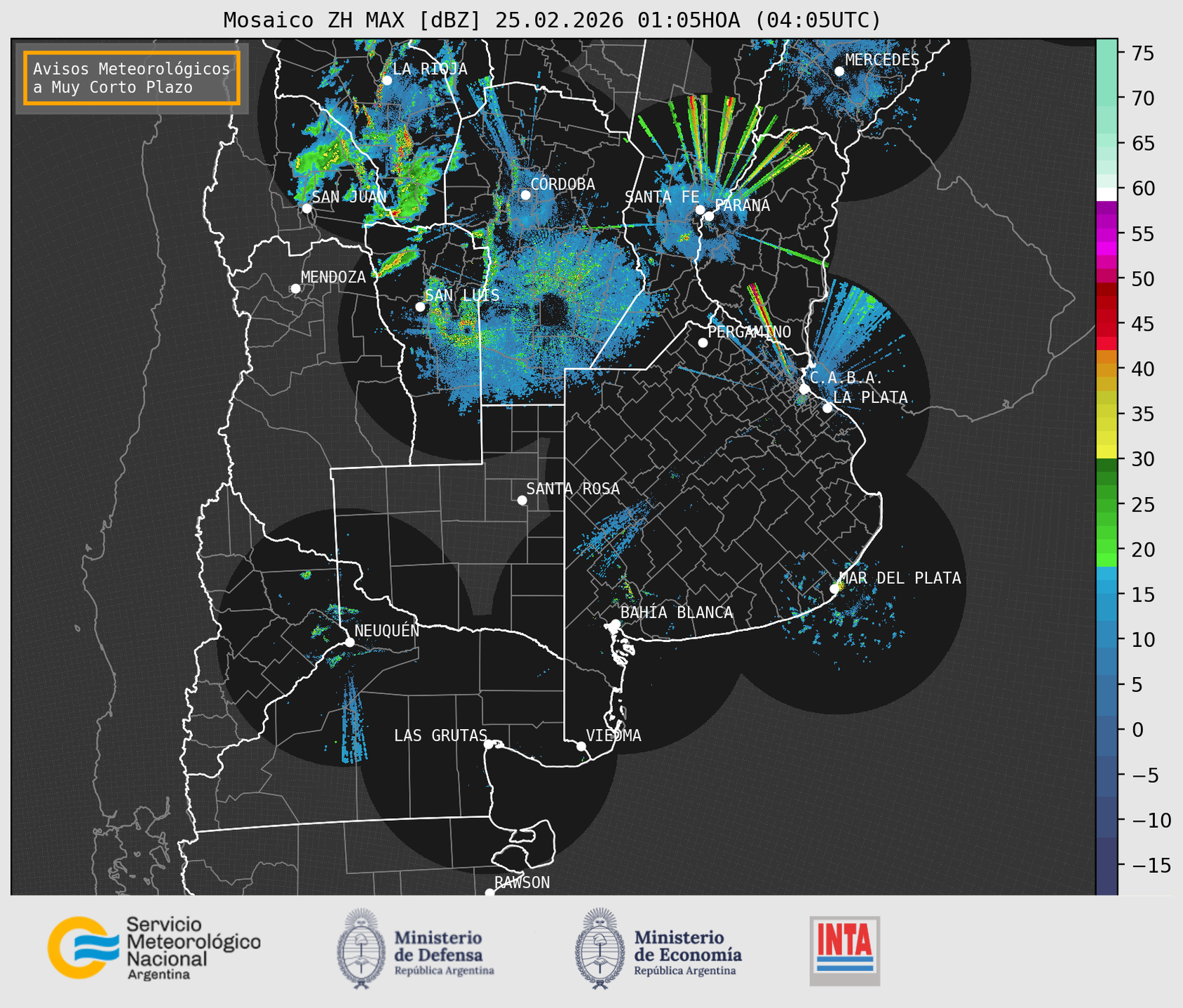Click the La Plata city marker dot
This screenshot has height=1008, width=1183.
click(x=828, y=408)
